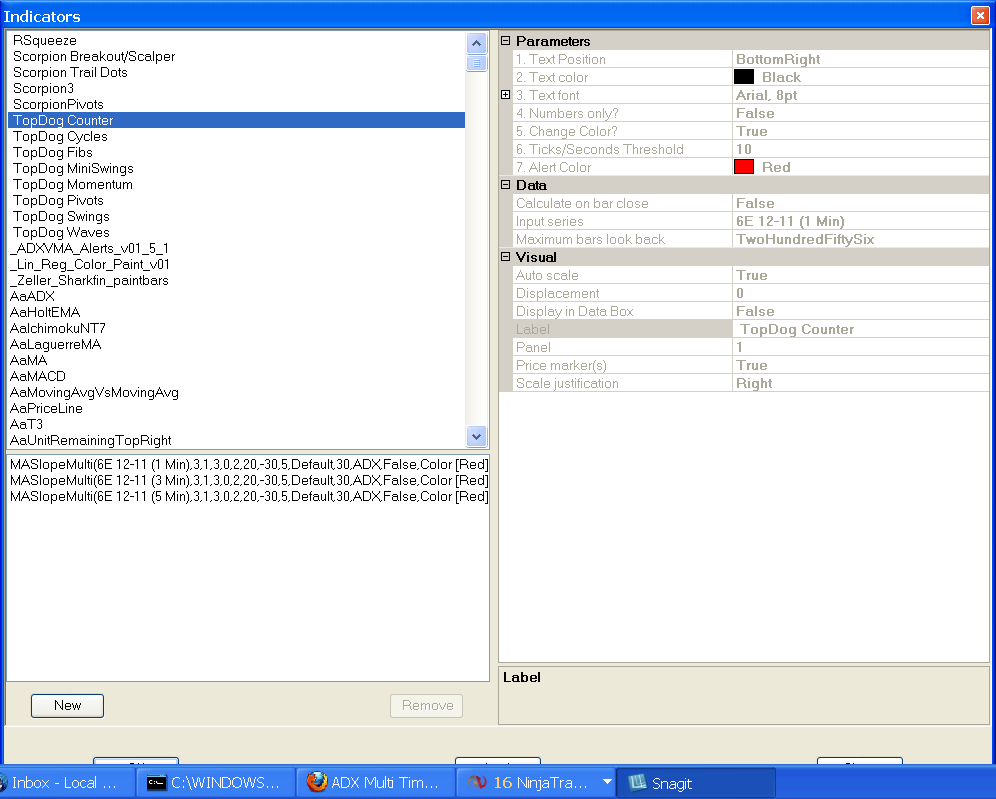Select AaADX indicator
Image resolution: width=996 pixels, height=799 pixels.
(x=236, y=296)
